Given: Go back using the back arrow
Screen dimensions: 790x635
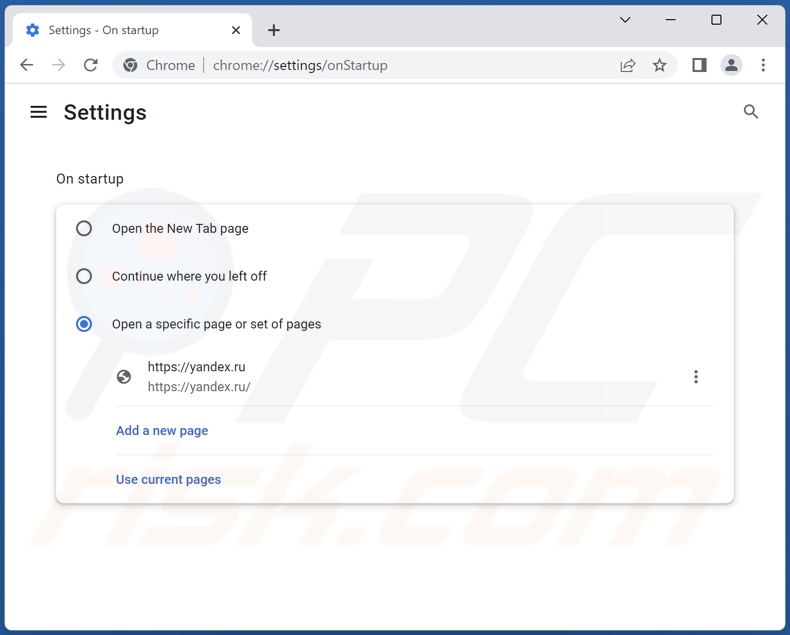Looking at the screenshot, I should pos(26,65).
